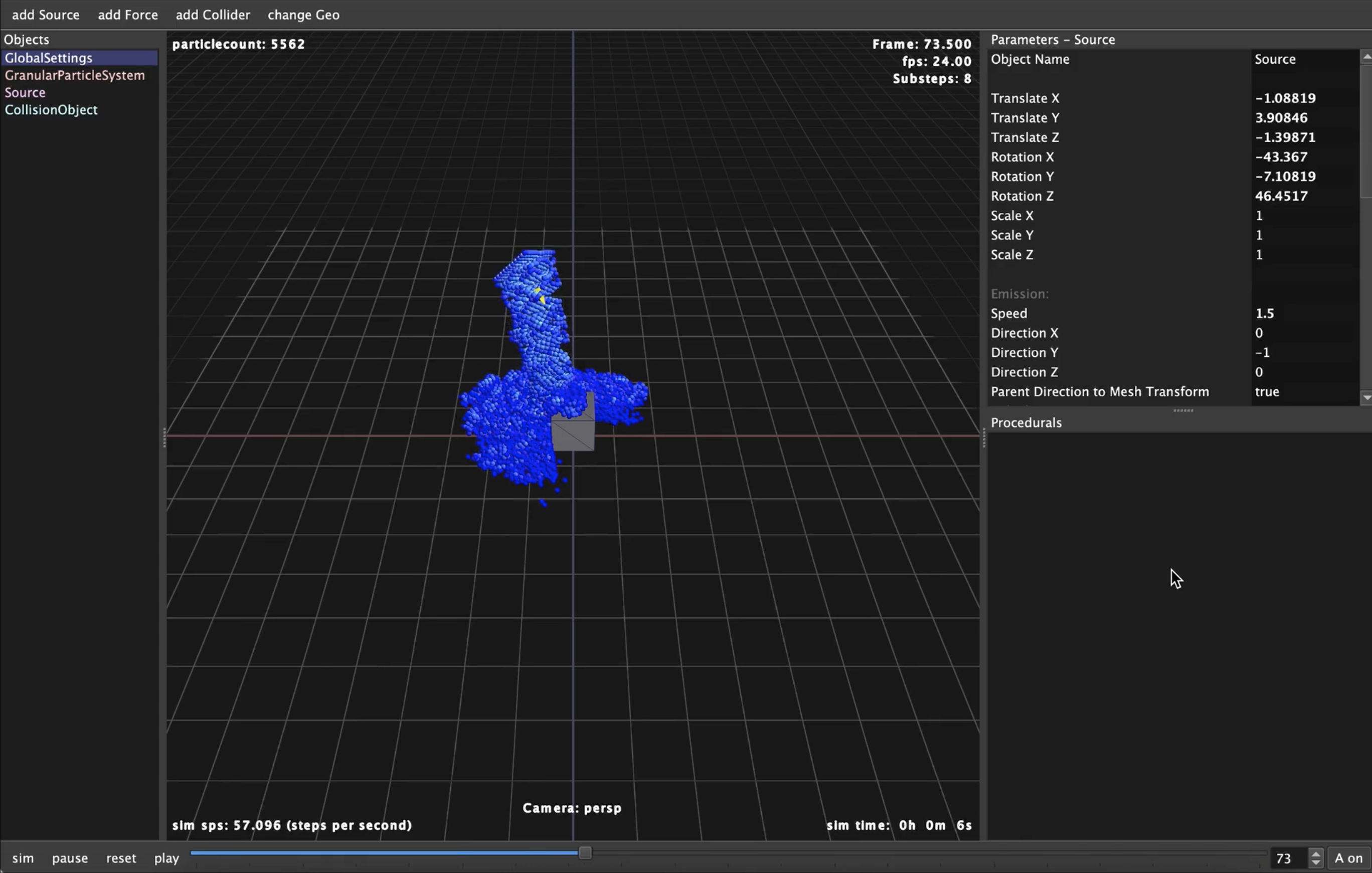Click the reset button to restart simulation
The width and height of the screenshot is (1372, 873).
pos(120,857)
